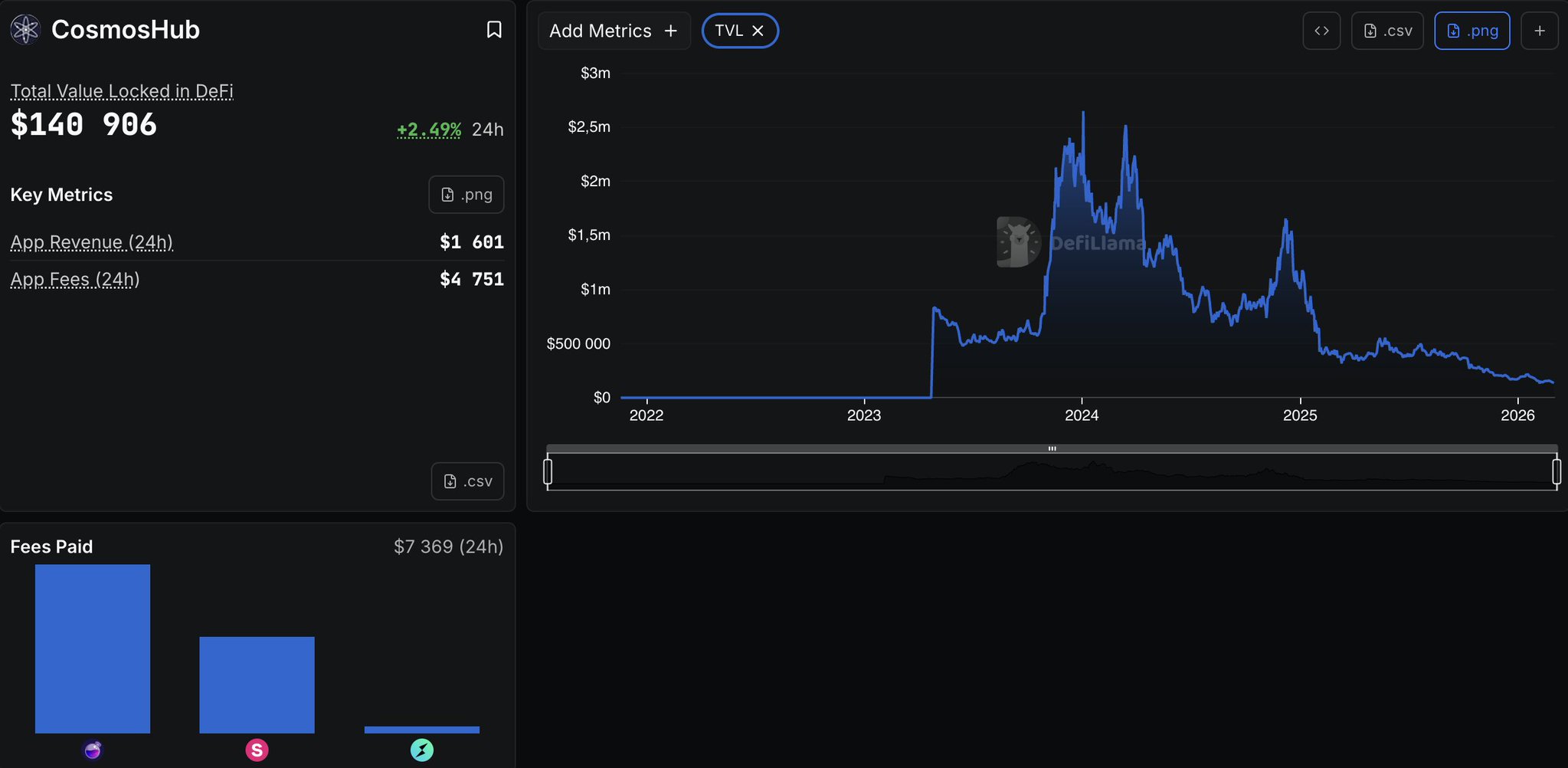This screenshot has height=768, width=1568.
Task: Click the App Revenue (24h) label
Action: point(92,242)
